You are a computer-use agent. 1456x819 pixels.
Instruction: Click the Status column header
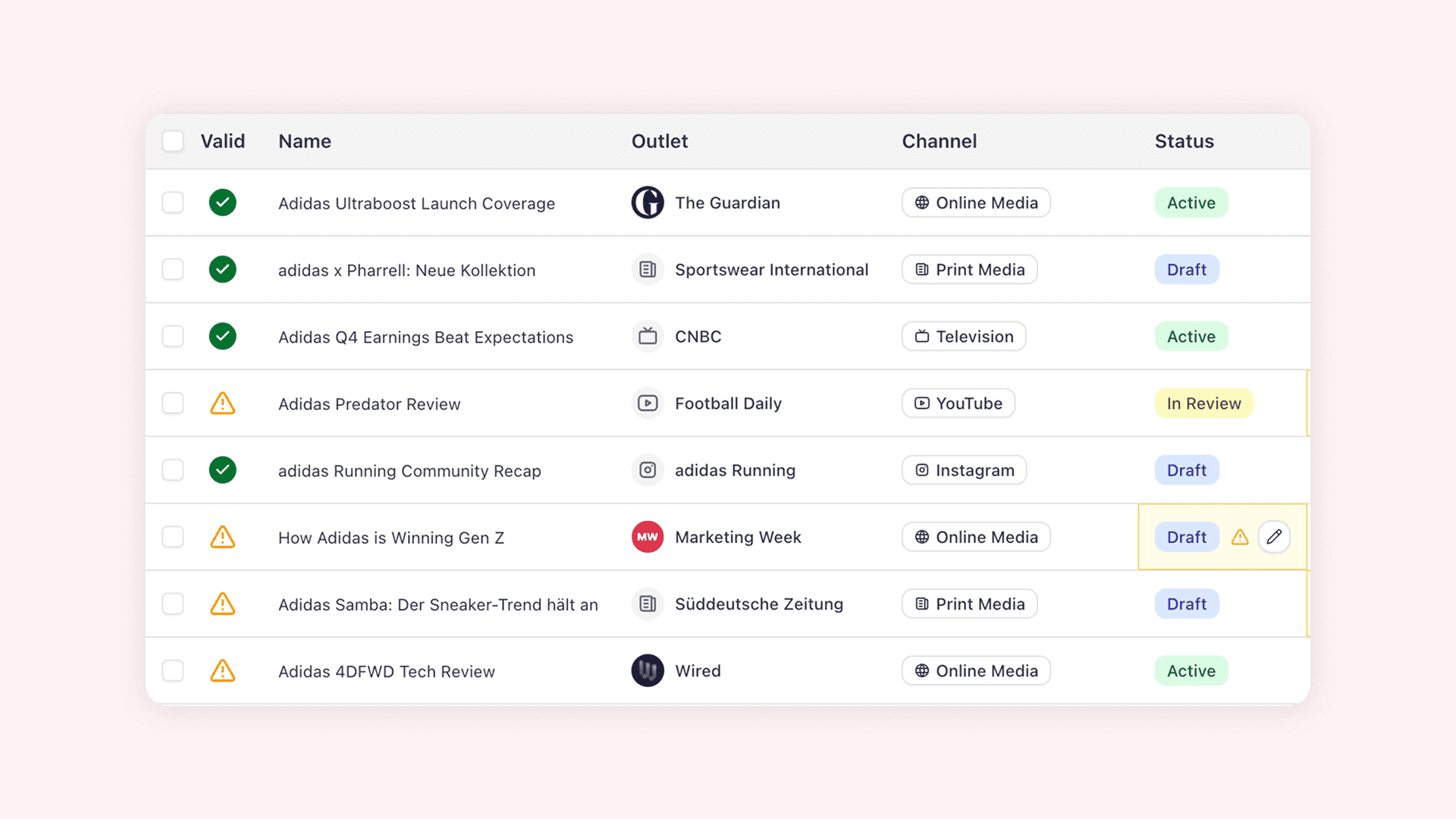[x=1184, y=141]
